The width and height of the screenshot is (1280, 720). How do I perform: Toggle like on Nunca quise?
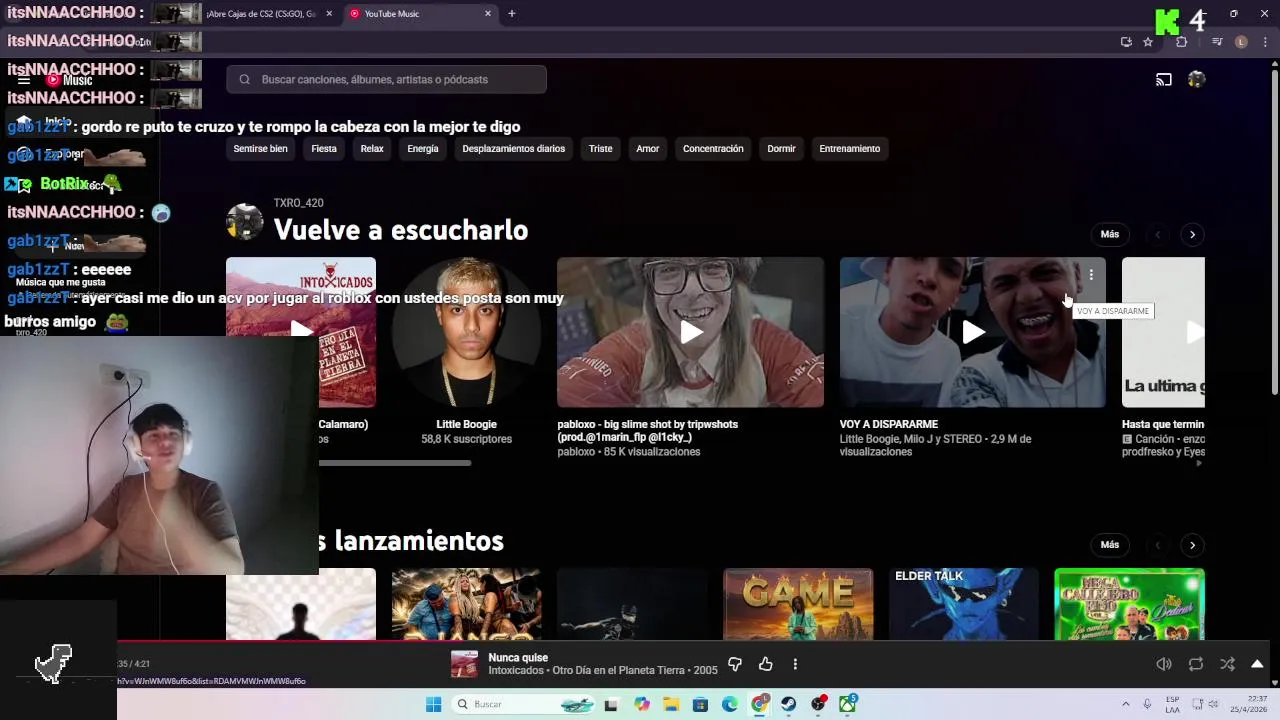coord(765,664)
